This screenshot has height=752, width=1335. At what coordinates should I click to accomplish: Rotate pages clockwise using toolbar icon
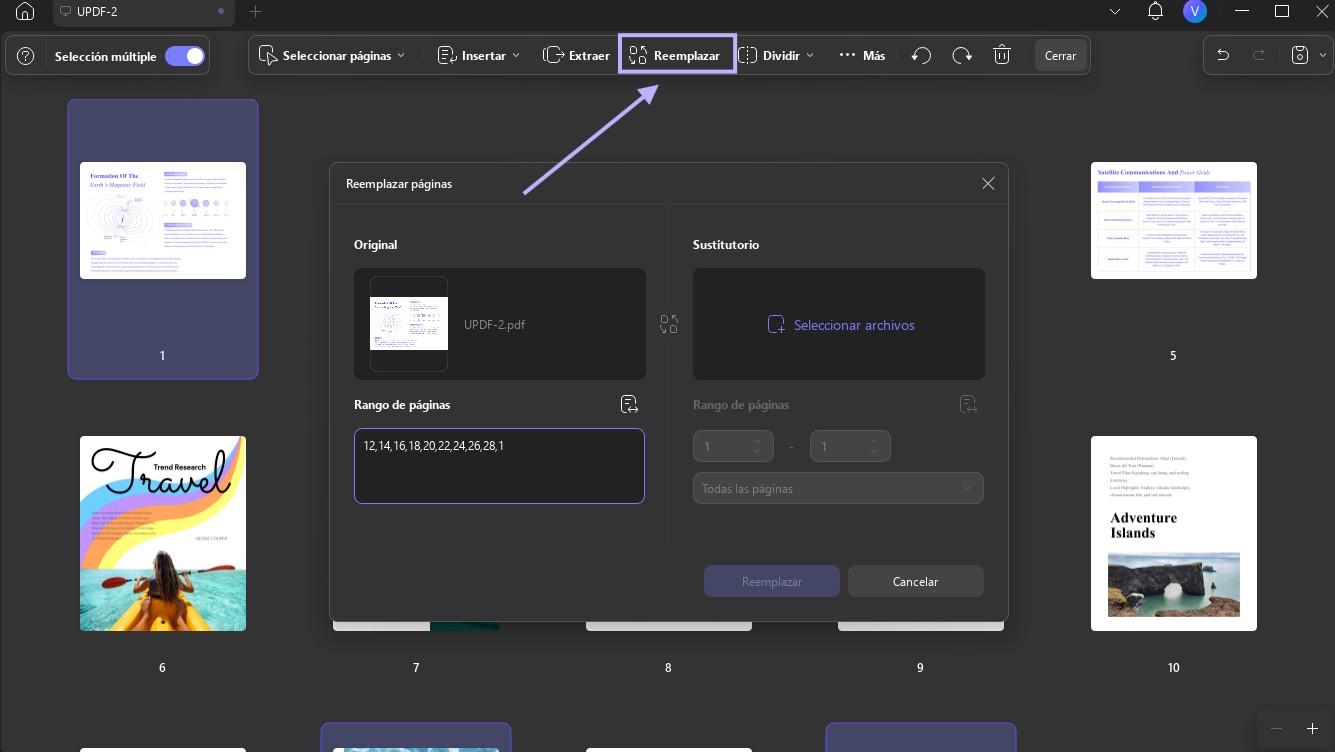(962, 56)
